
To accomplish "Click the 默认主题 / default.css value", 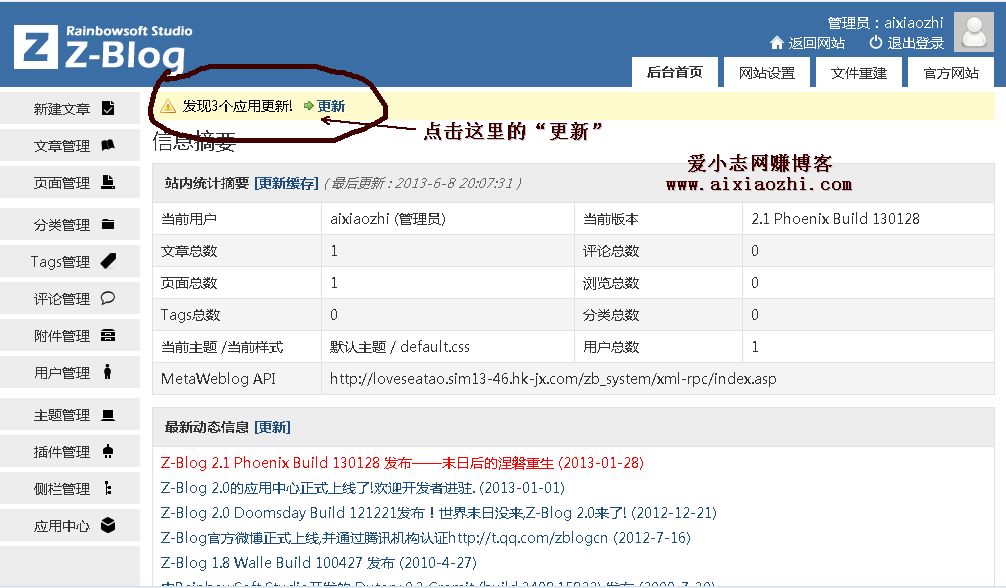I will [x=400, y=347].
